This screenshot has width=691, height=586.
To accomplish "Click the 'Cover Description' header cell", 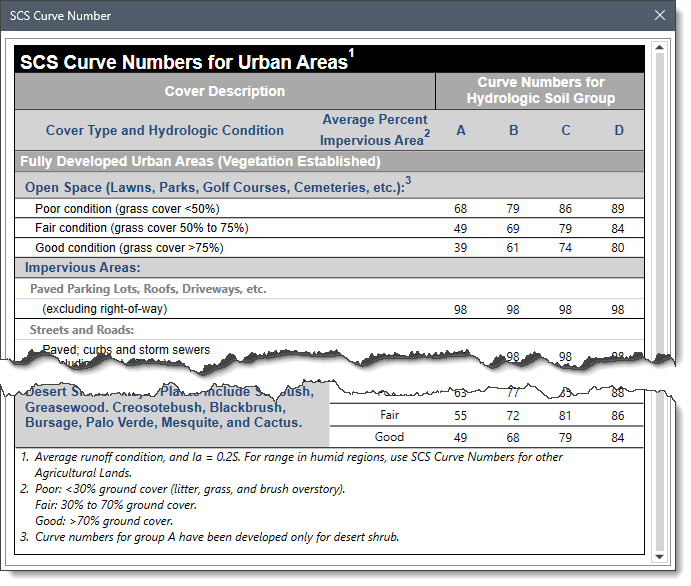I will pyautogui.click(x=225, y=91).
